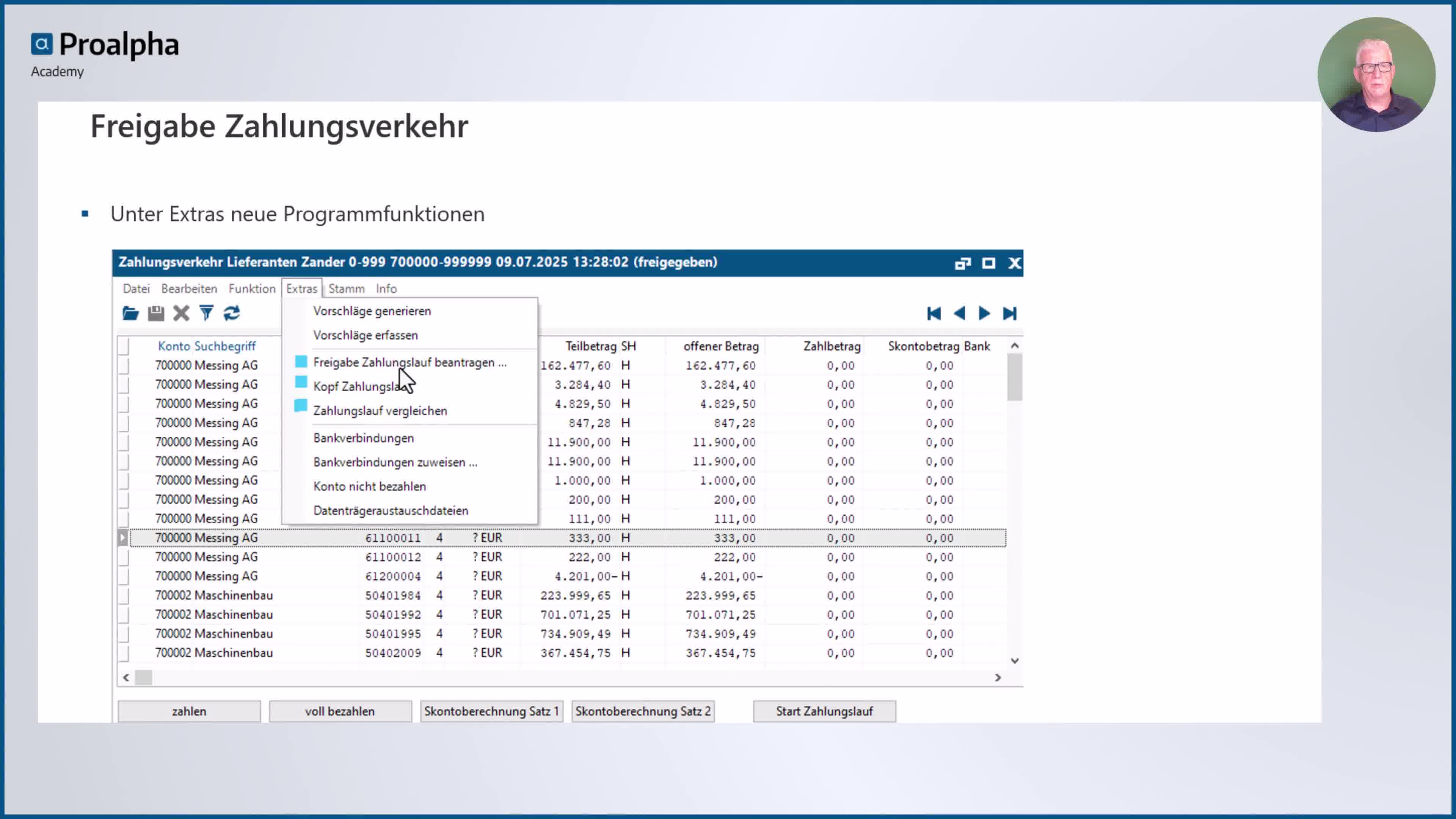The image size is (1456, 819).
Task: Open the Info menu
Action: [x=387, y=289]
